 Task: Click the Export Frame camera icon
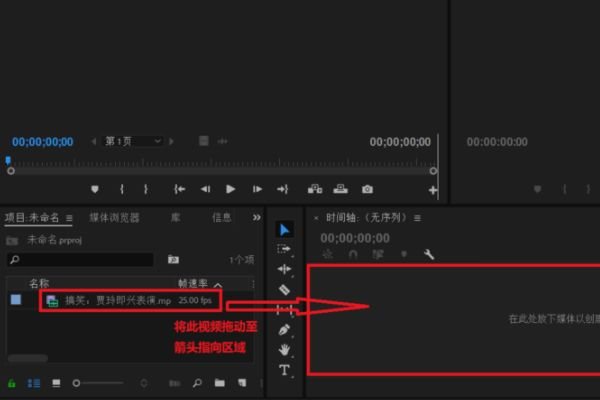pyautogui.click(x=367, y=189)
